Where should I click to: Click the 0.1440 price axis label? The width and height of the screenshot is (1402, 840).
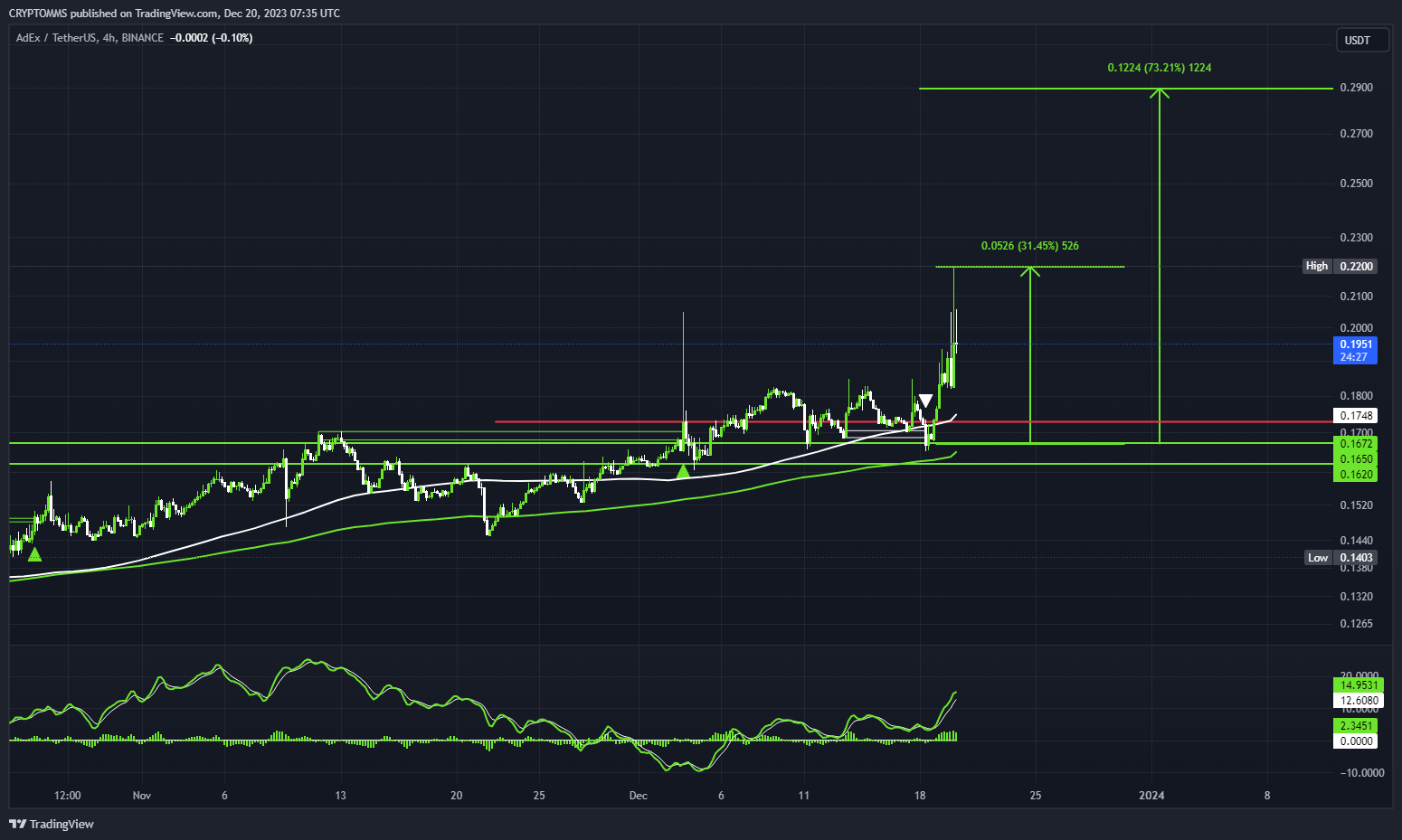point(1356,541)
